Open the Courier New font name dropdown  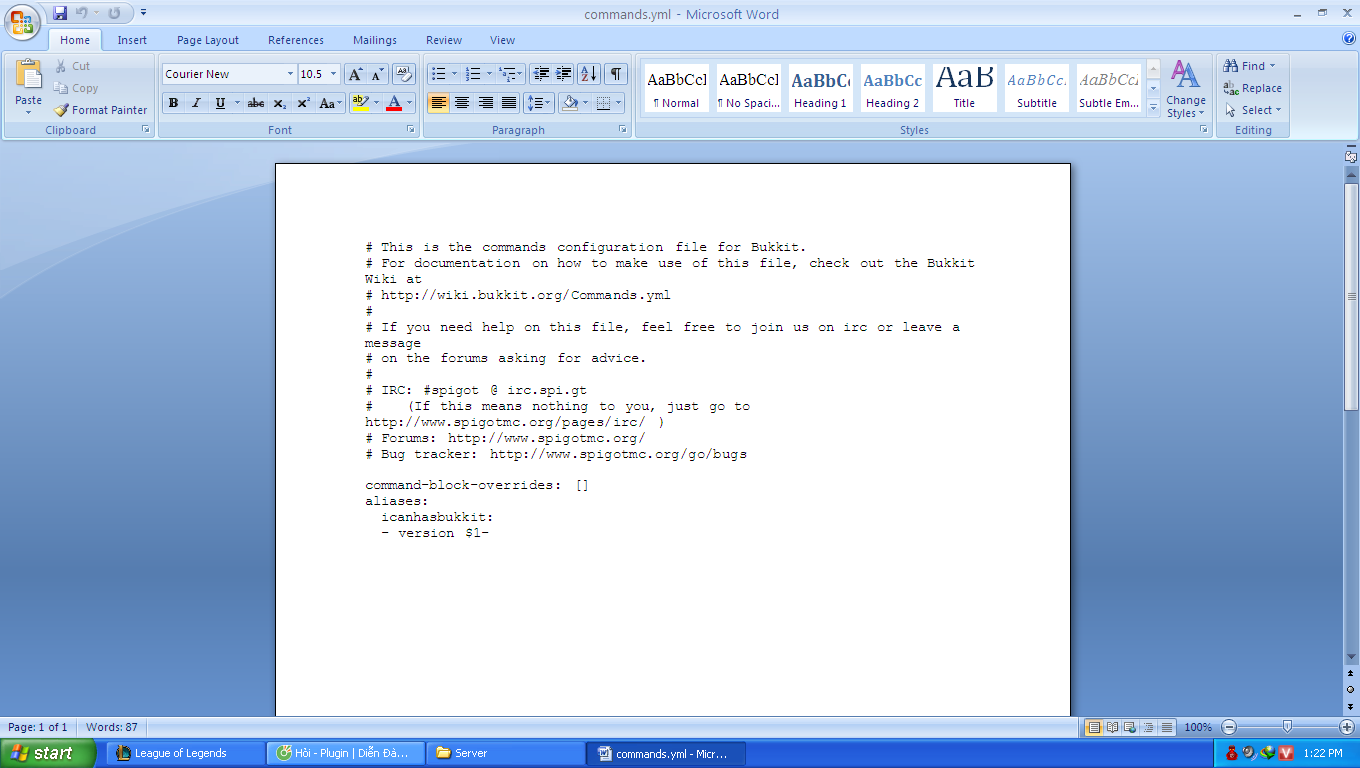pyautogui.click(x=290, y=74)
